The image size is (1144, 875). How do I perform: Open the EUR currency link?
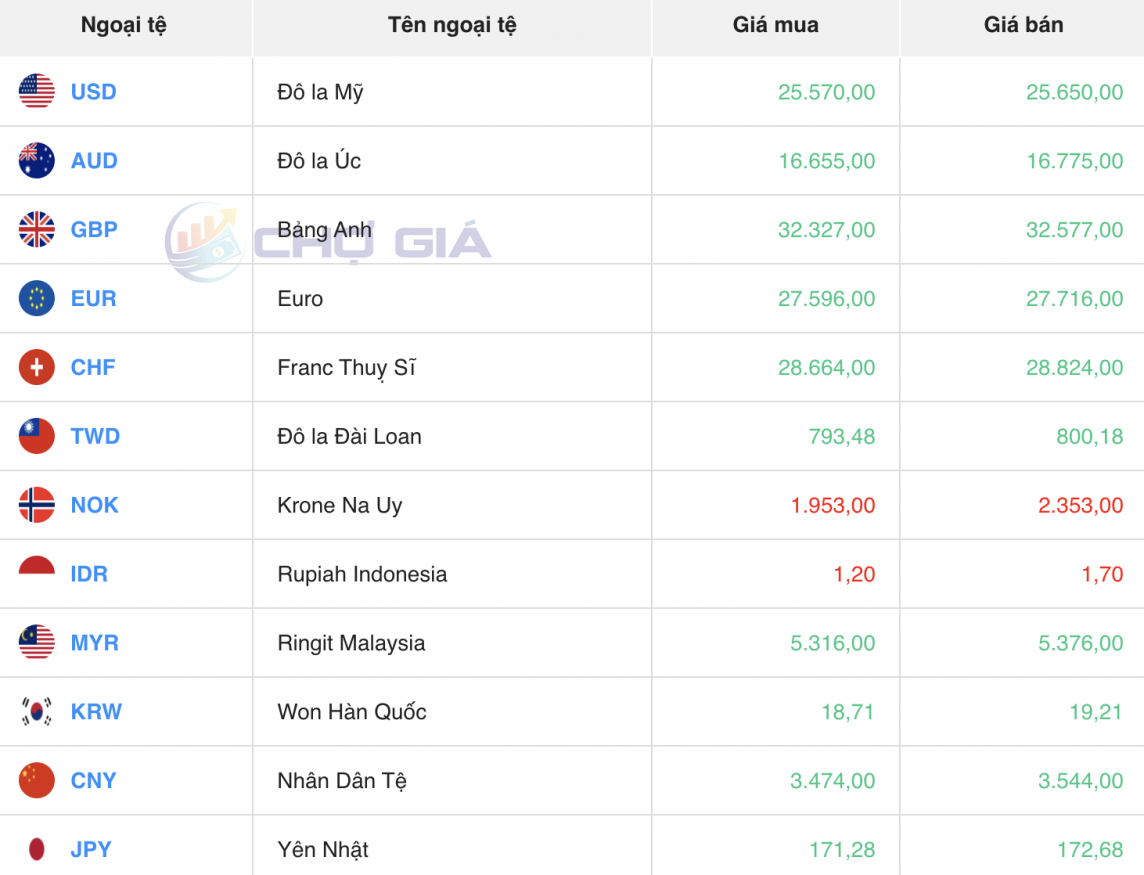(x=94, y=298)
